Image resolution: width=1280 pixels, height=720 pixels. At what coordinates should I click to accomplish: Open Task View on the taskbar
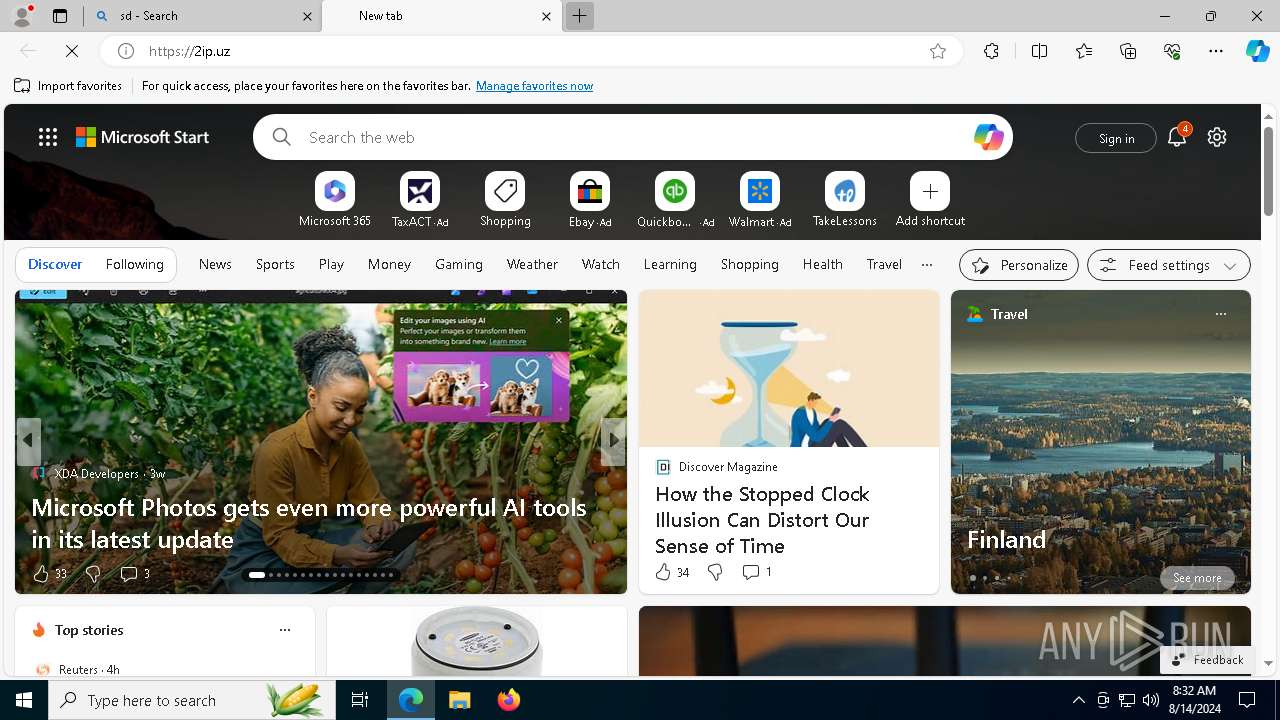tap(360, 700)
